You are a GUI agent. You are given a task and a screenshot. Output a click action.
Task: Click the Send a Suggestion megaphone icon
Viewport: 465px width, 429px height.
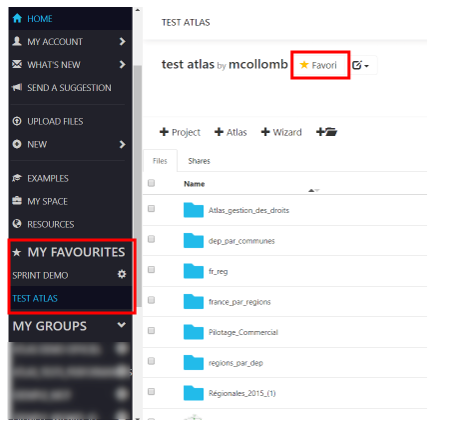tap(17, 87)
